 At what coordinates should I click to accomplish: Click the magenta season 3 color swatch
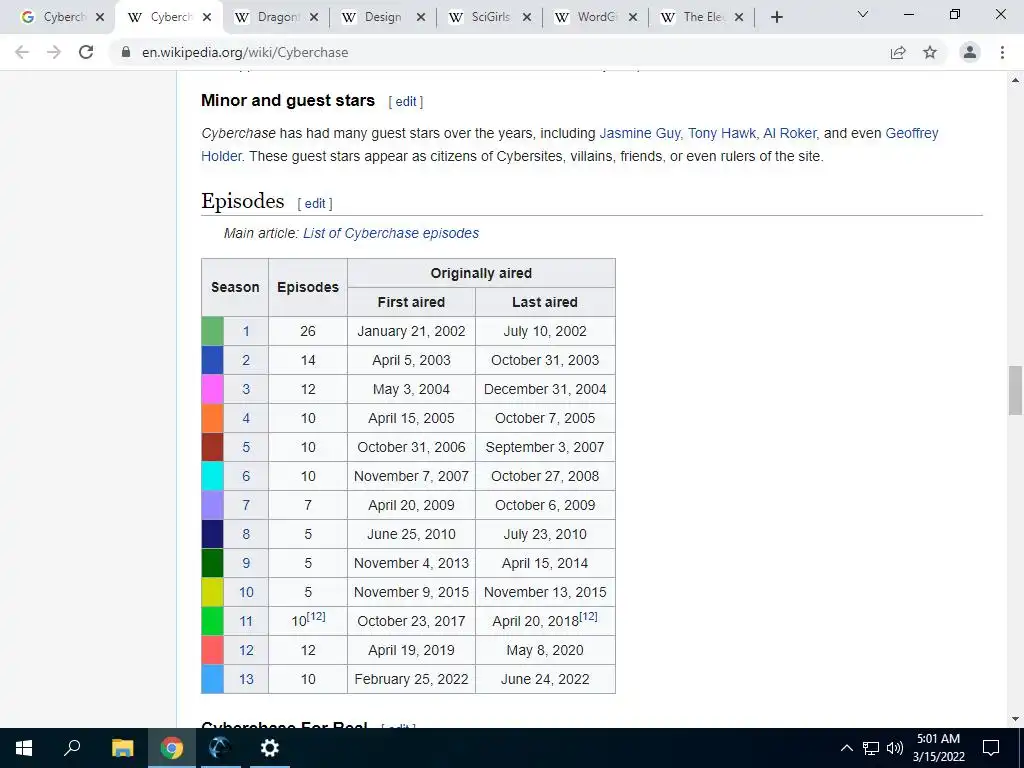pyautogui.click(x=212, y=389)
